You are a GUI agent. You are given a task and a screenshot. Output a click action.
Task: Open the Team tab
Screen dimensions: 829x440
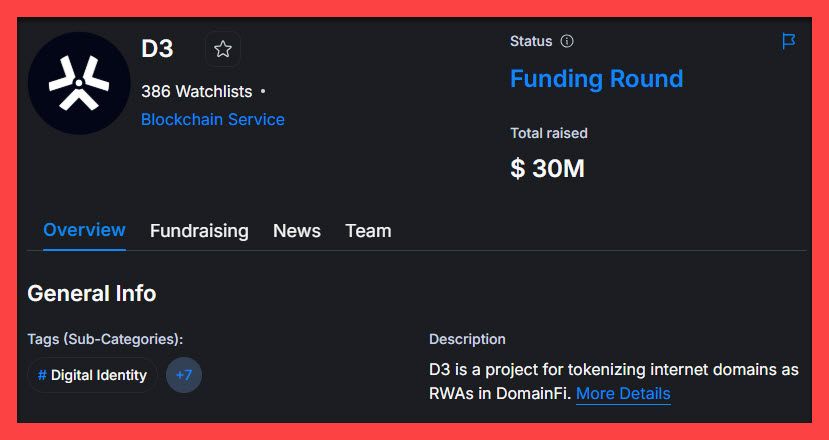point(369,231)
